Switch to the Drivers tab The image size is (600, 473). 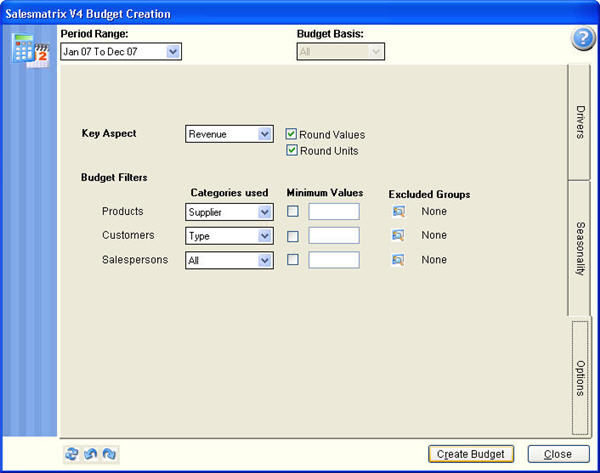[581, 120]
